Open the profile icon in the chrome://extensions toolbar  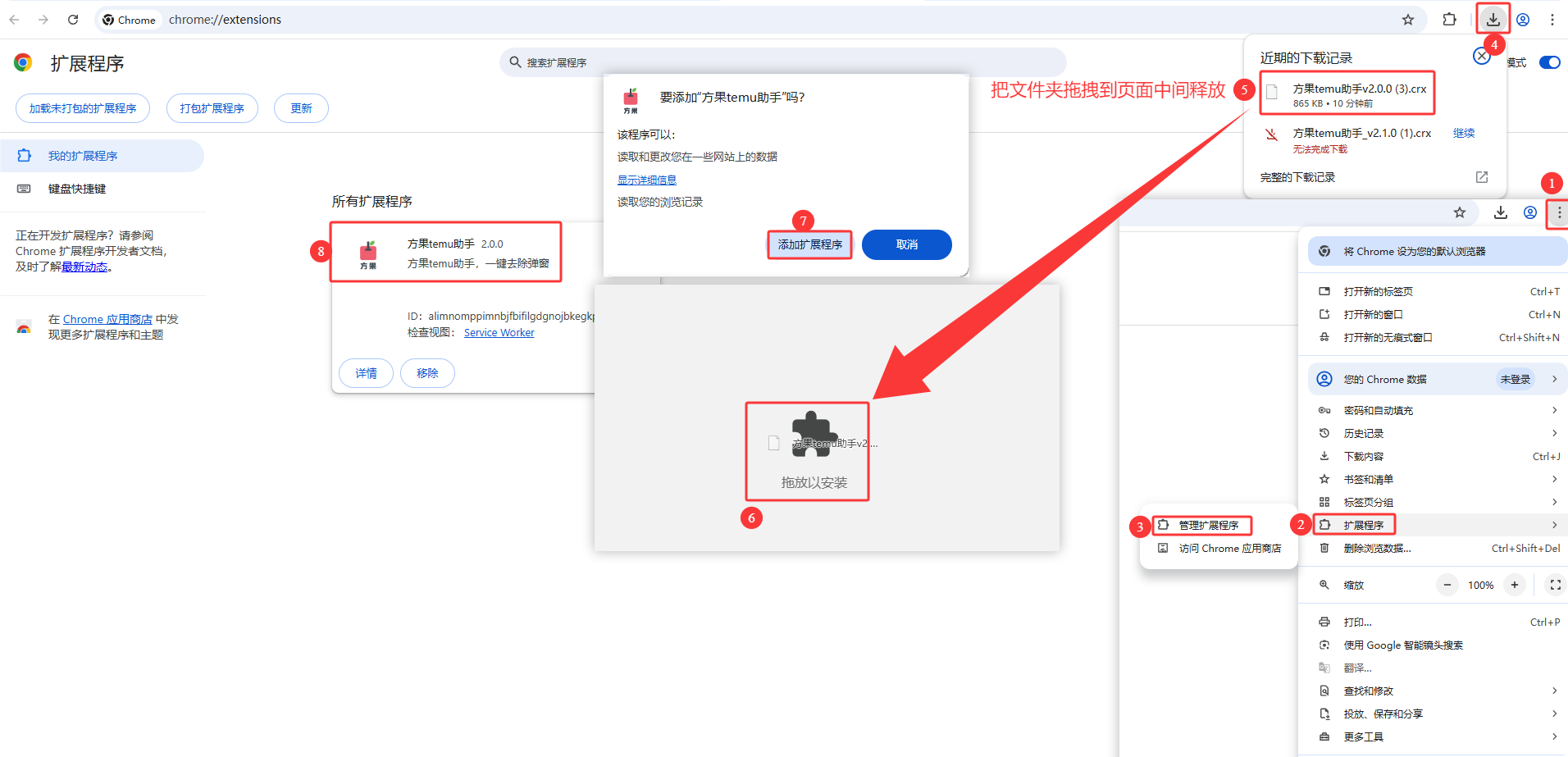[x=1523, y=20]
